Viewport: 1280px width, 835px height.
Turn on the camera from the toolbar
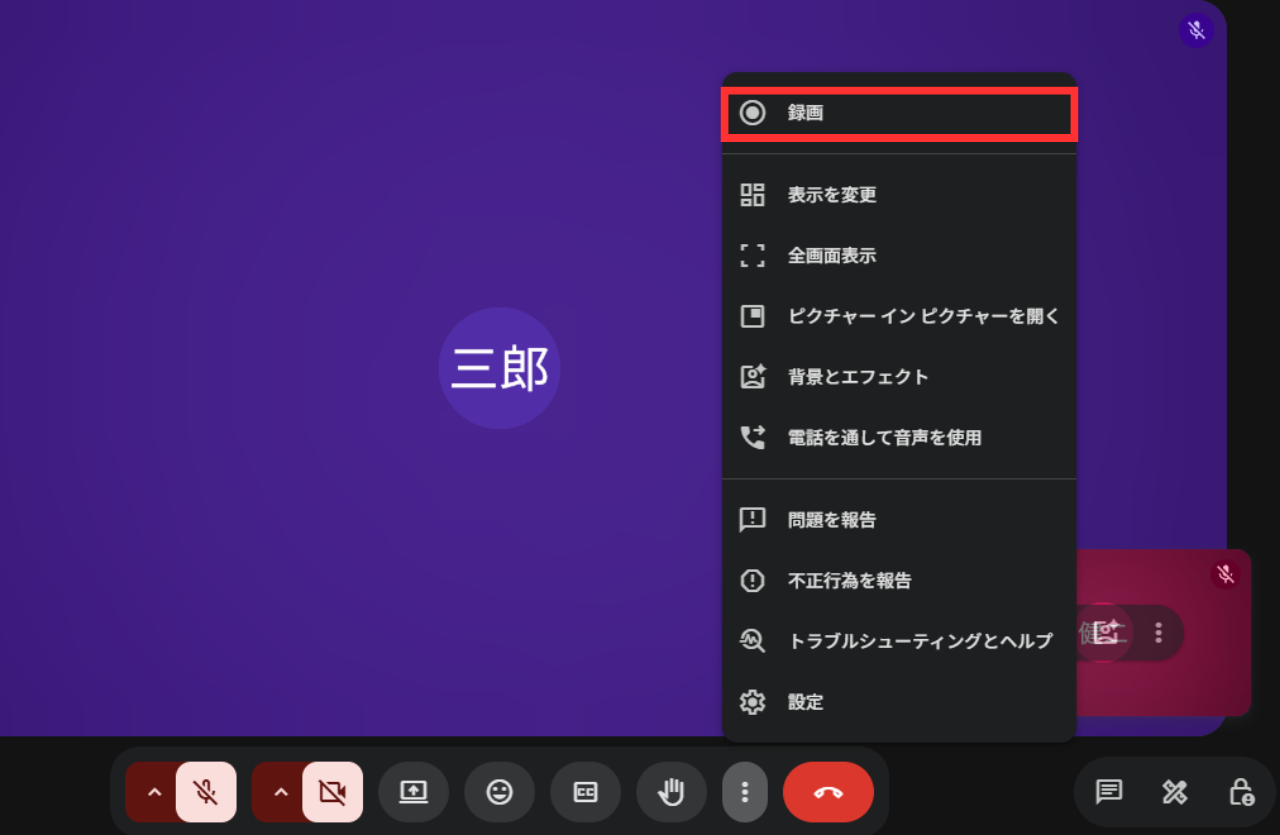pos(332,792)
